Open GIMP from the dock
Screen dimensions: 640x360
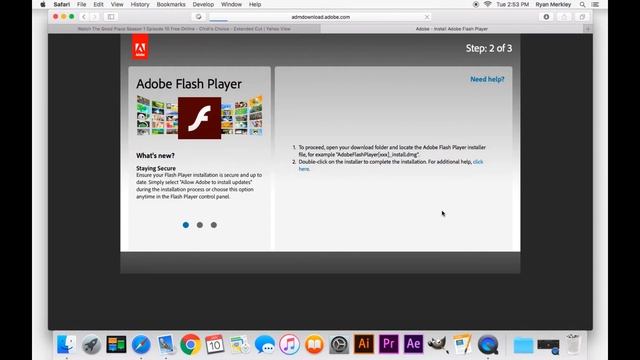[x=438, y=344]
